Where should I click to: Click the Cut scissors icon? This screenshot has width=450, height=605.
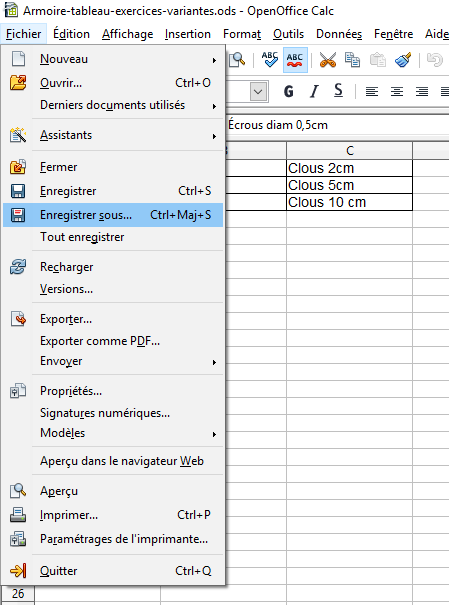(328, 60)
